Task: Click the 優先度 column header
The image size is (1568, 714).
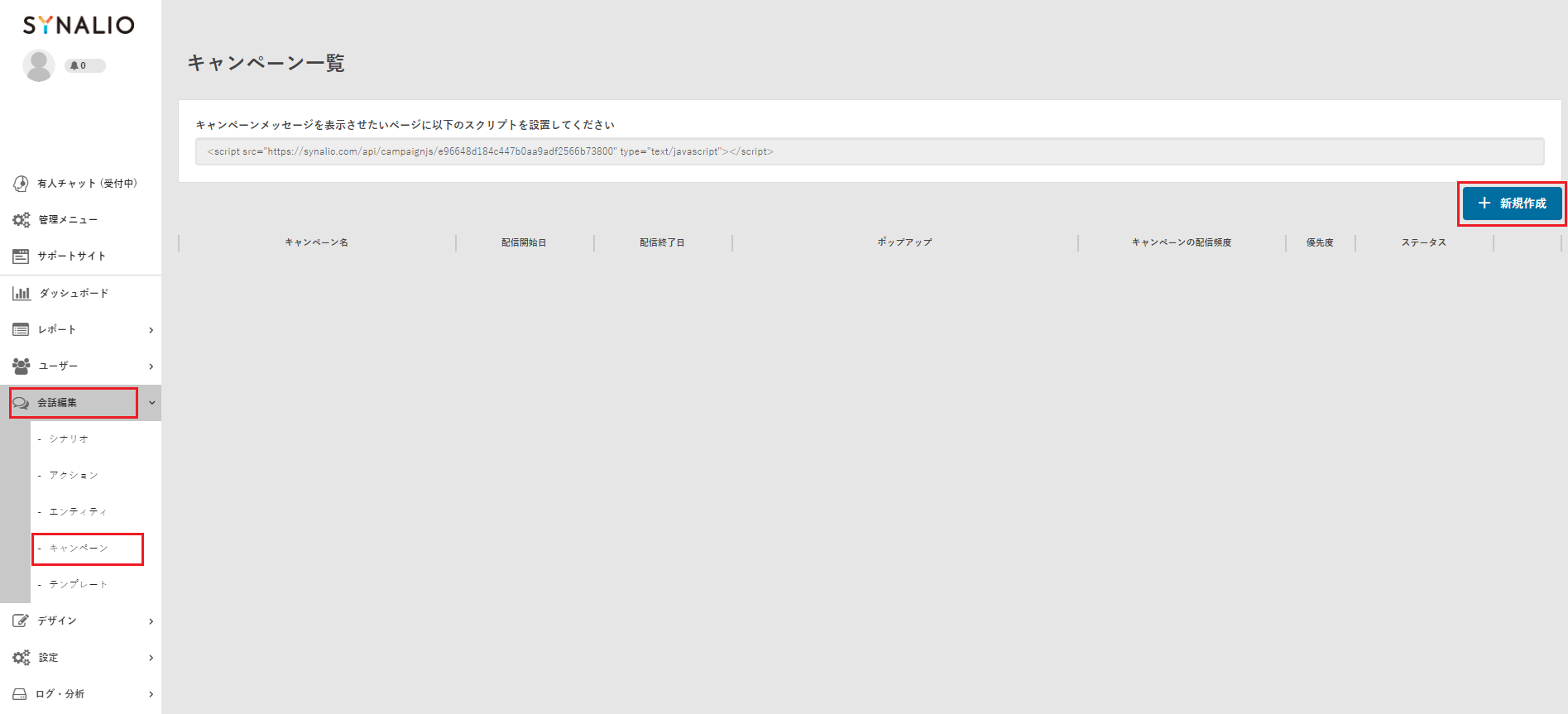Action: (x=1320, y=242)
